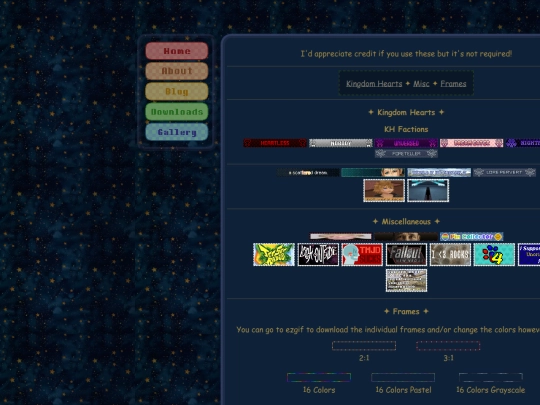
Task: Go to the About page
Action: [x=177, y=71]
